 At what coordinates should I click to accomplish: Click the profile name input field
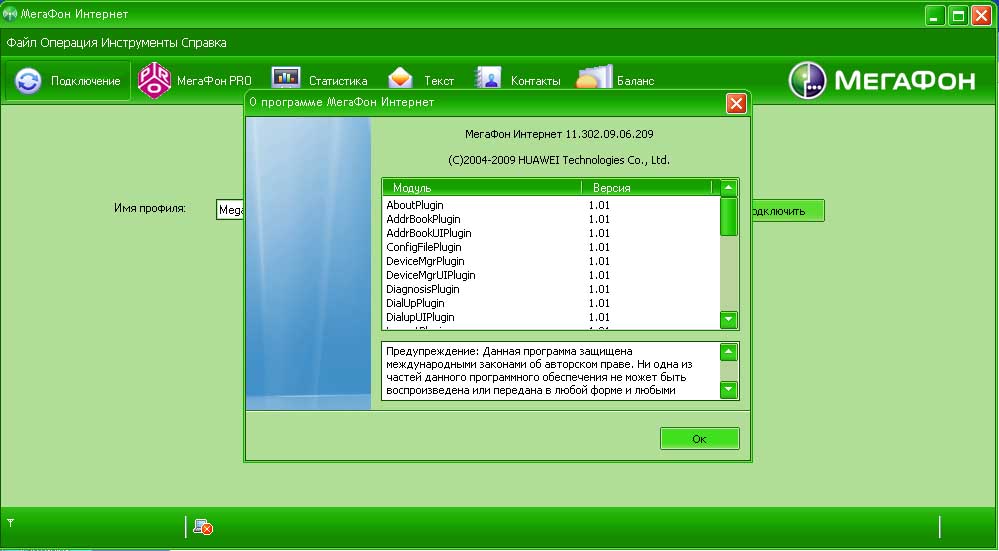click(x=231, y=210)
